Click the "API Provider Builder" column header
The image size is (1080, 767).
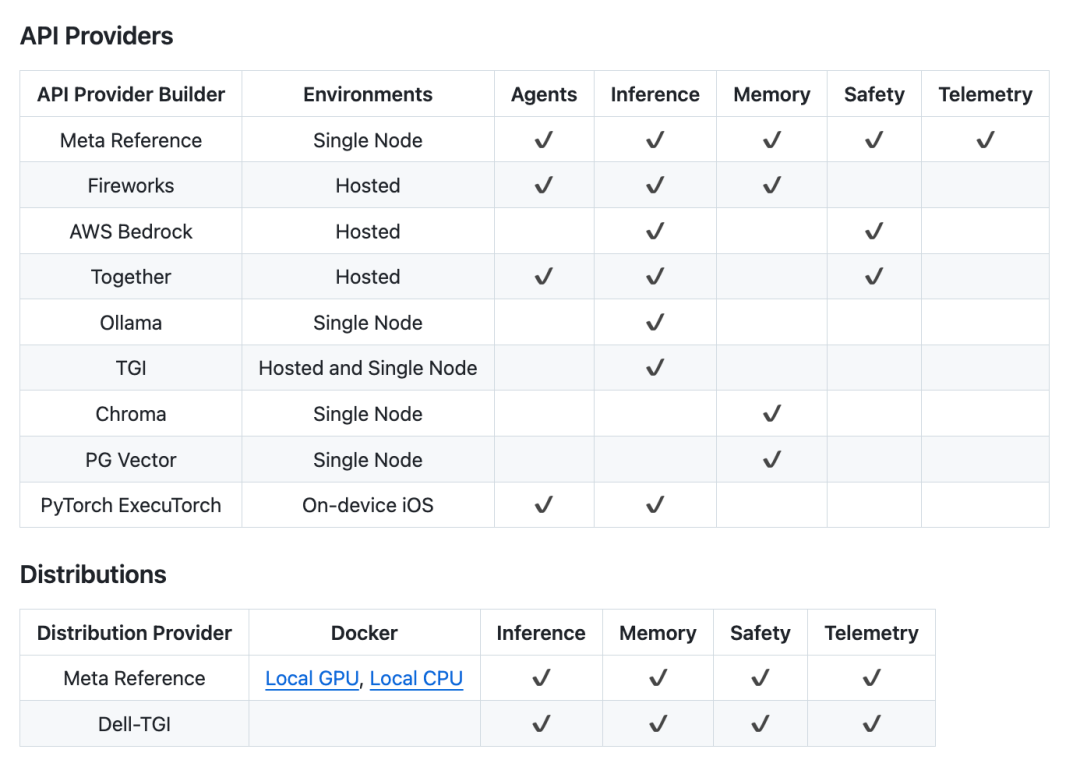pyautogui.click(x=131, y=94)
